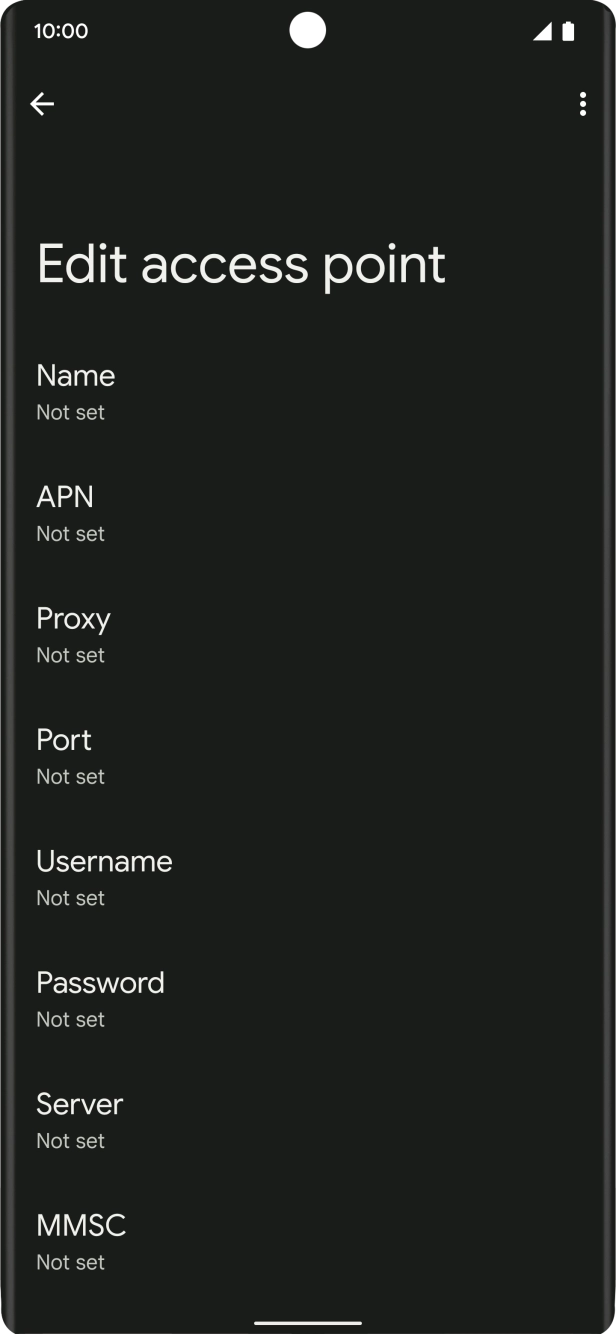Tap the 10:00 clock in status bar
Screen dimensions: 616x1334
(61, 31)
